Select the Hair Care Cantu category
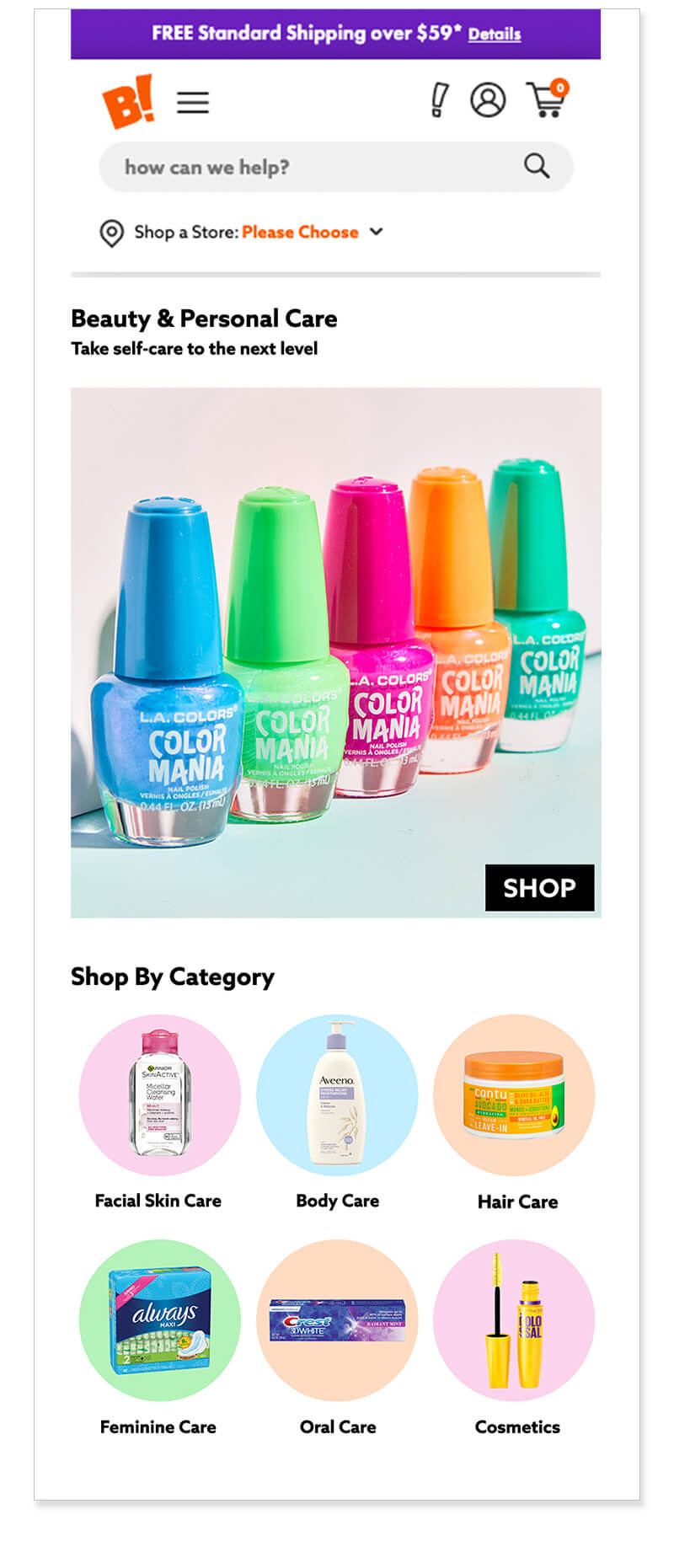 (514, 1094)
